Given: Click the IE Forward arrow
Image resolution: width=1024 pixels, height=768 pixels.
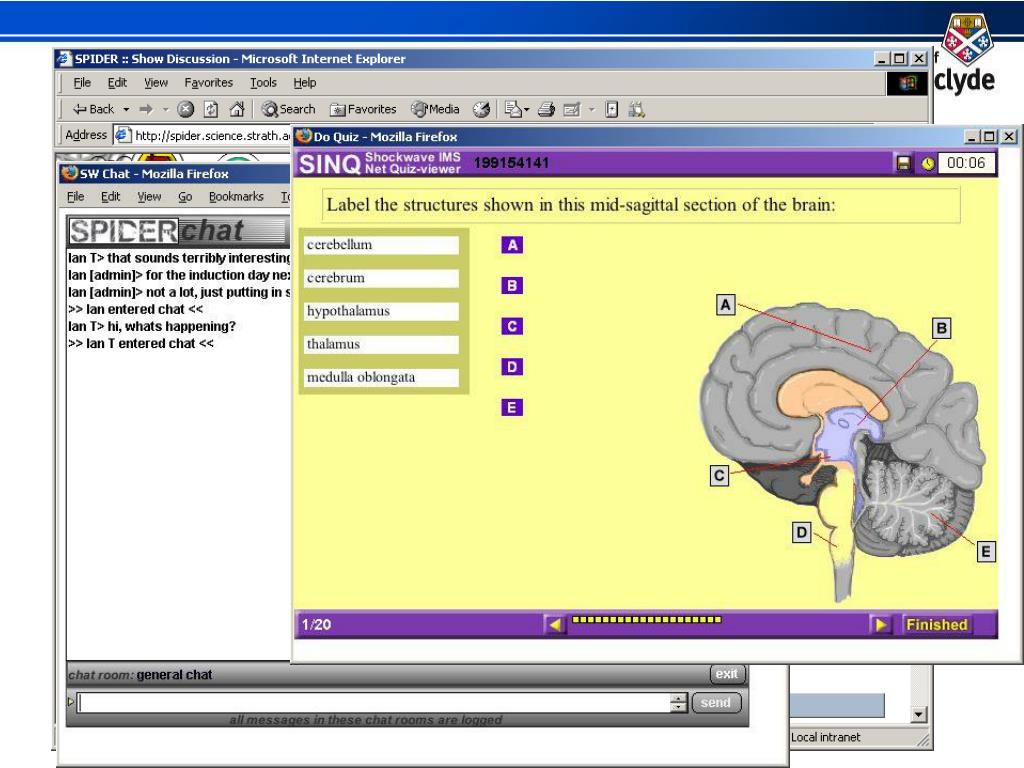Looking at the screenshot, I should (x=146, y=109).
